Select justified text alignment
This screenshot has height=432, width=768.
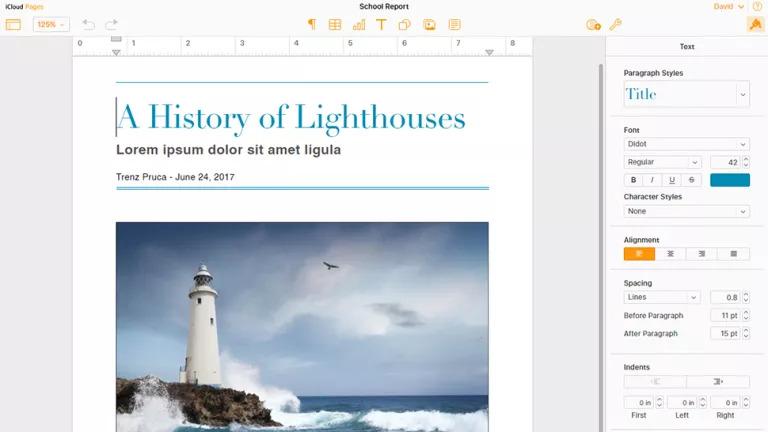point(733,254)
